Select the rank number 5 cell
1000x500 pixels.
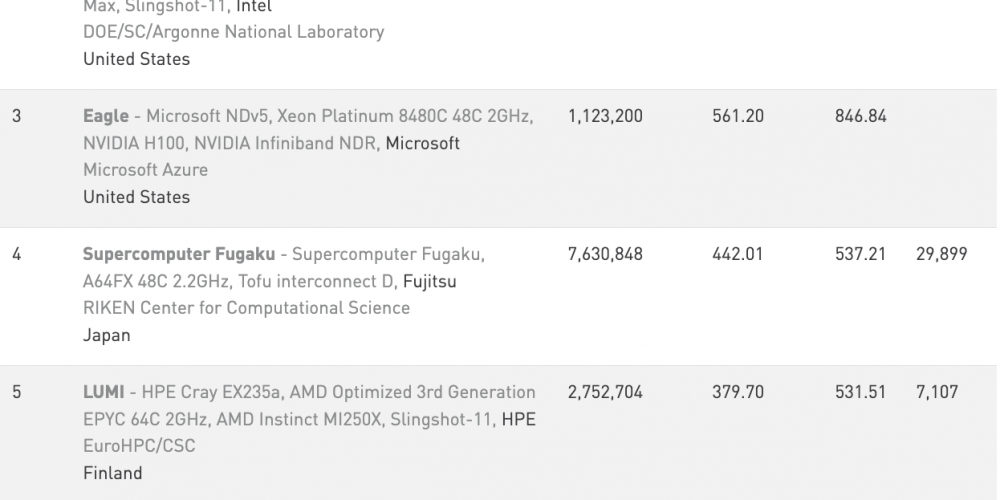(17, 392)
